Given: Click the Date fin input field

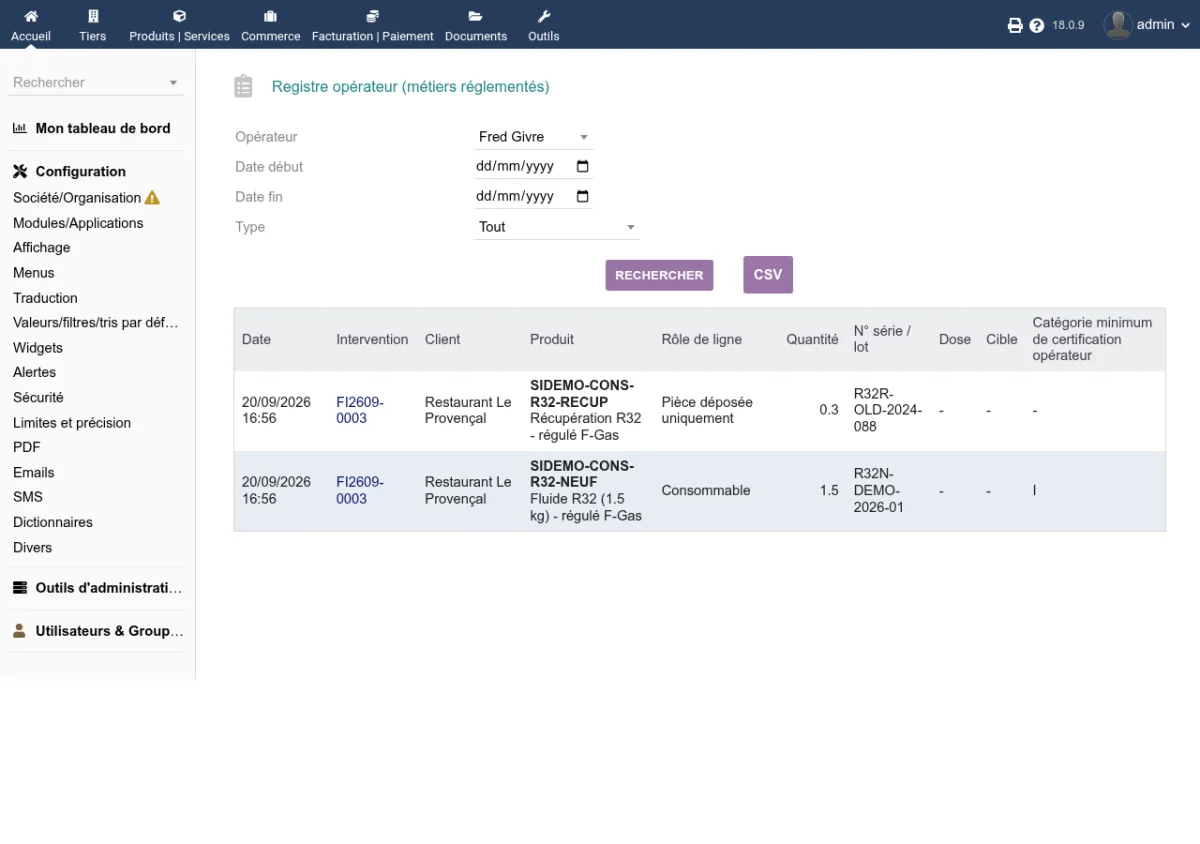Looking at the screenshot, I should [x=533, y=197].
